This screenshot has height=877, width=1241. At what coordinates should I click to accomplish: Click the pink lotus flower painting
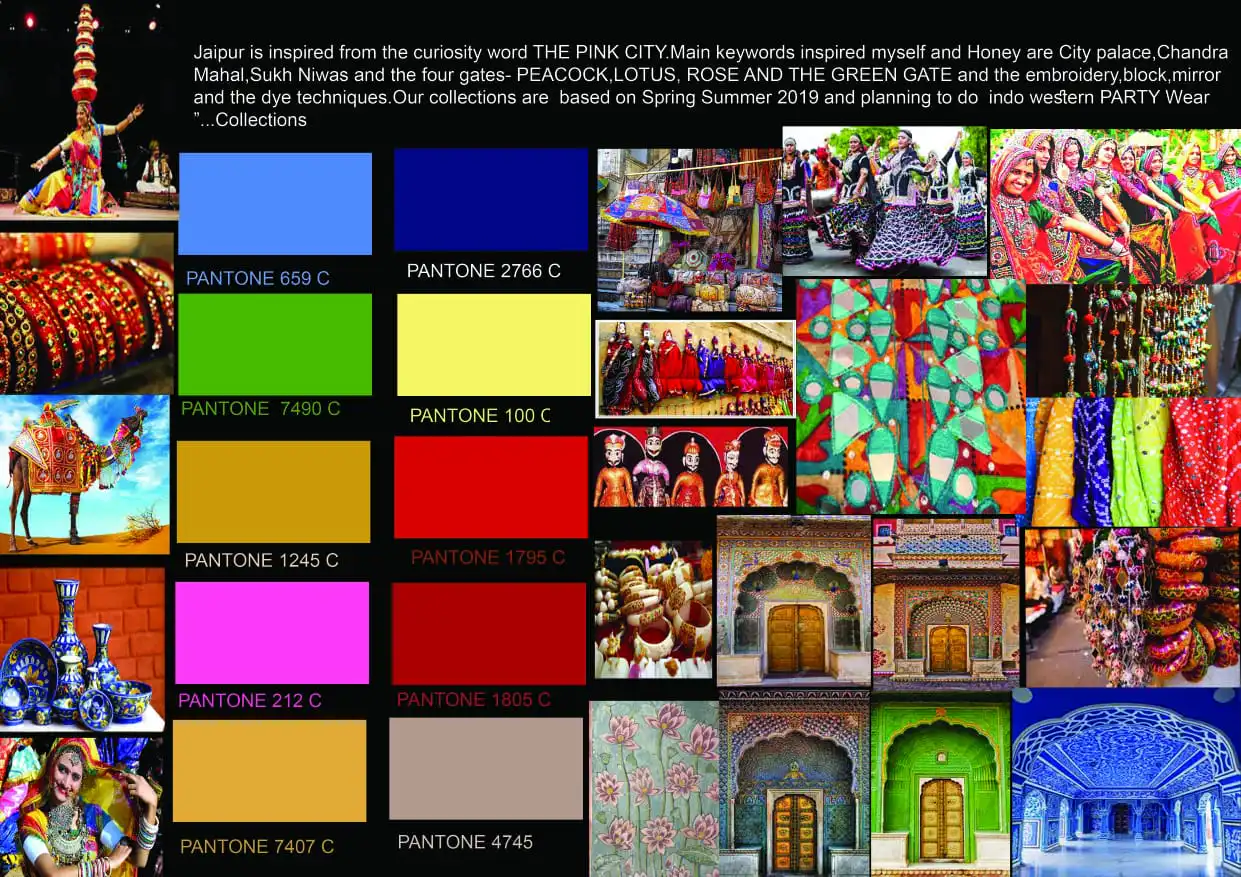(x=654, y=789)
